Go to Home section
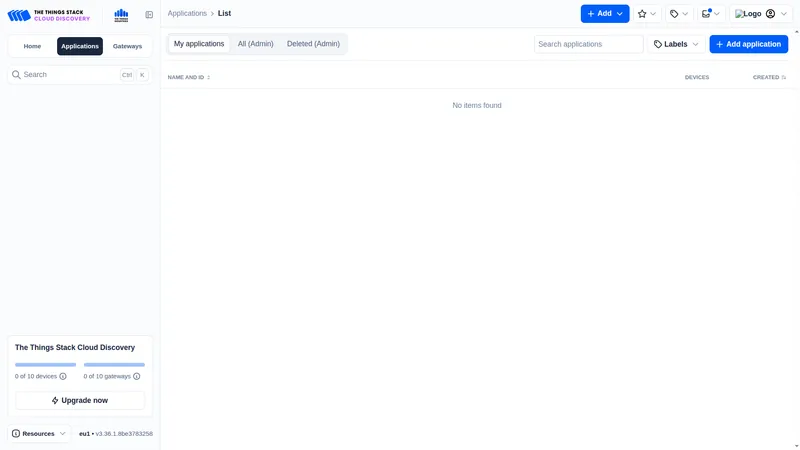Image resolution: width=800 pixels, height=450 pixels. tap(32, 46)
